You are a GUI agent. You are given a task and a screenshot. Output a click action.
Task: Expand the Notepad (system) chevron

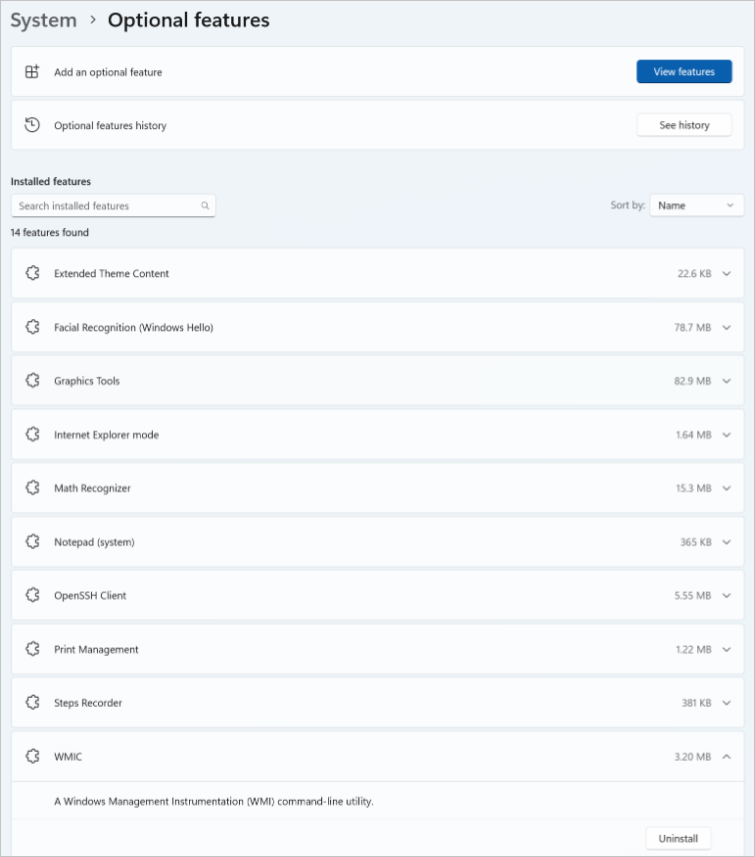pos(727,542)
